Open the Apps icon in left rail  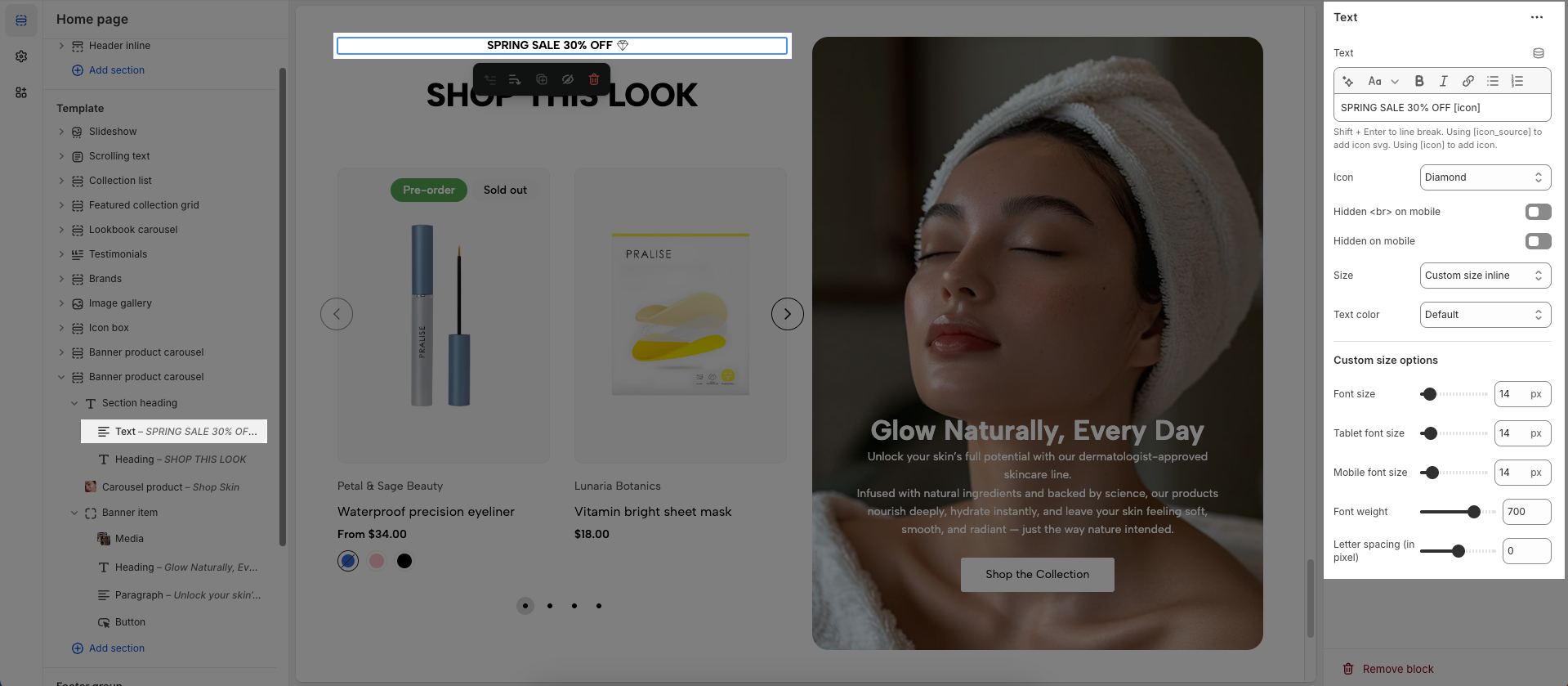pyautogui.click(x=21, y=92)
